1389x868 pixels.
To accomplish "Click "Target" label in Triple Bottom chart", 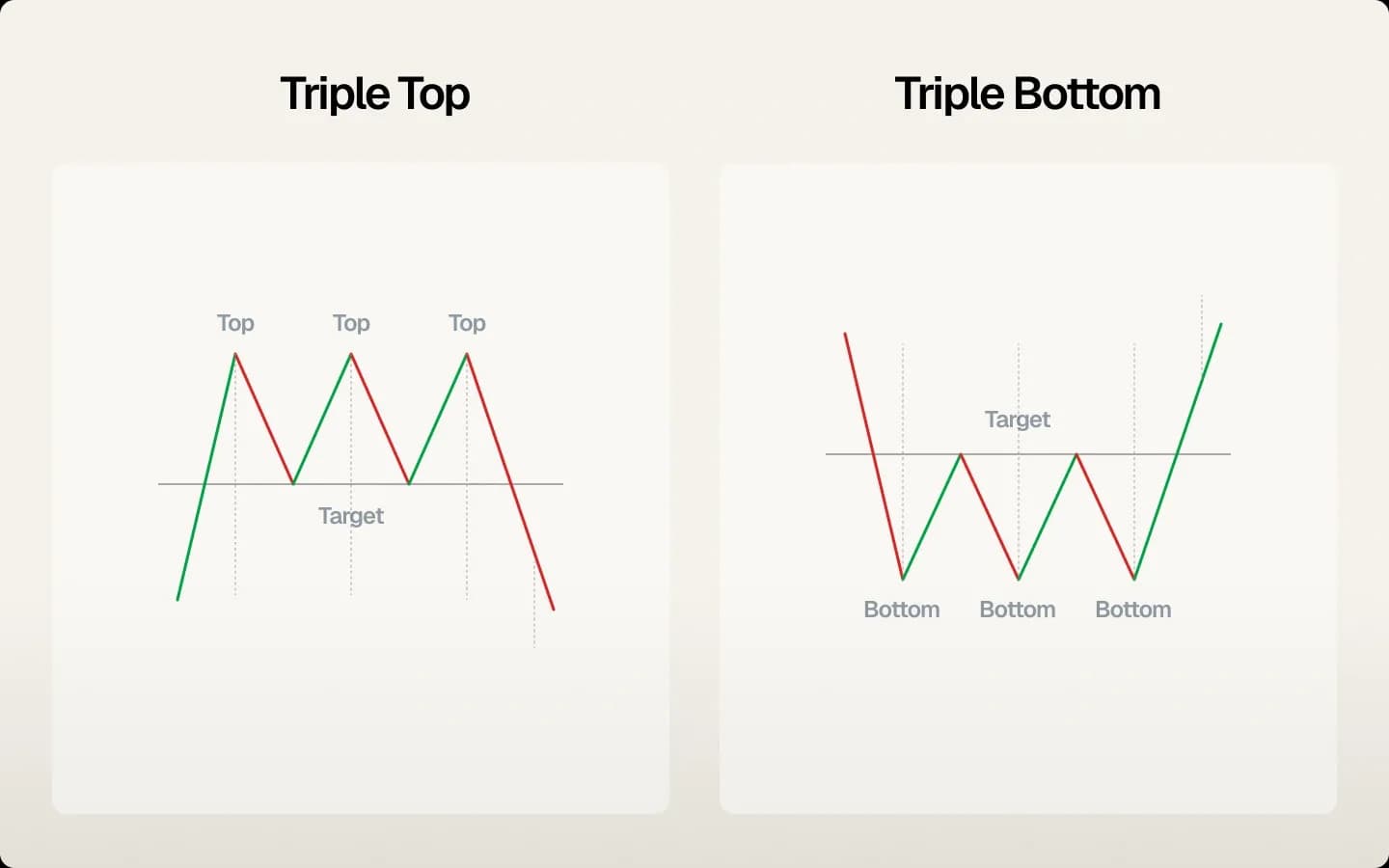I will (1018, 420).
